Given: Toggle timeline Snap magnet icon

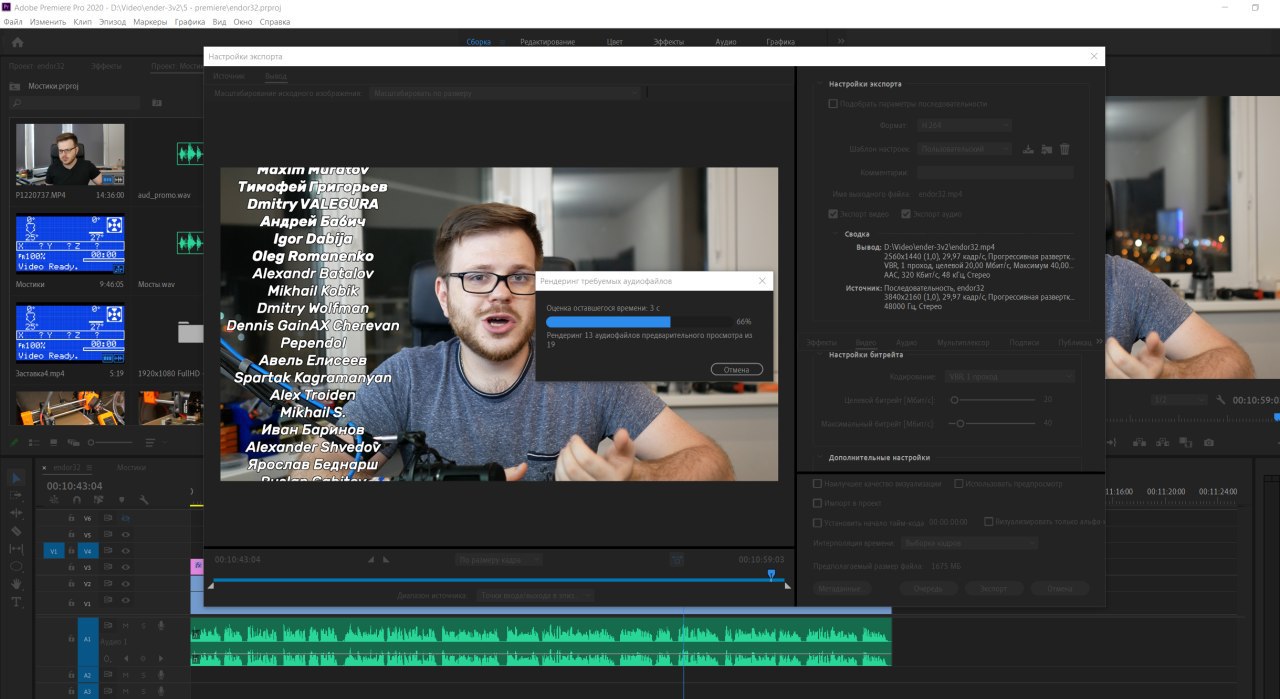Looking at the screenshot, I should click(77, 500).
